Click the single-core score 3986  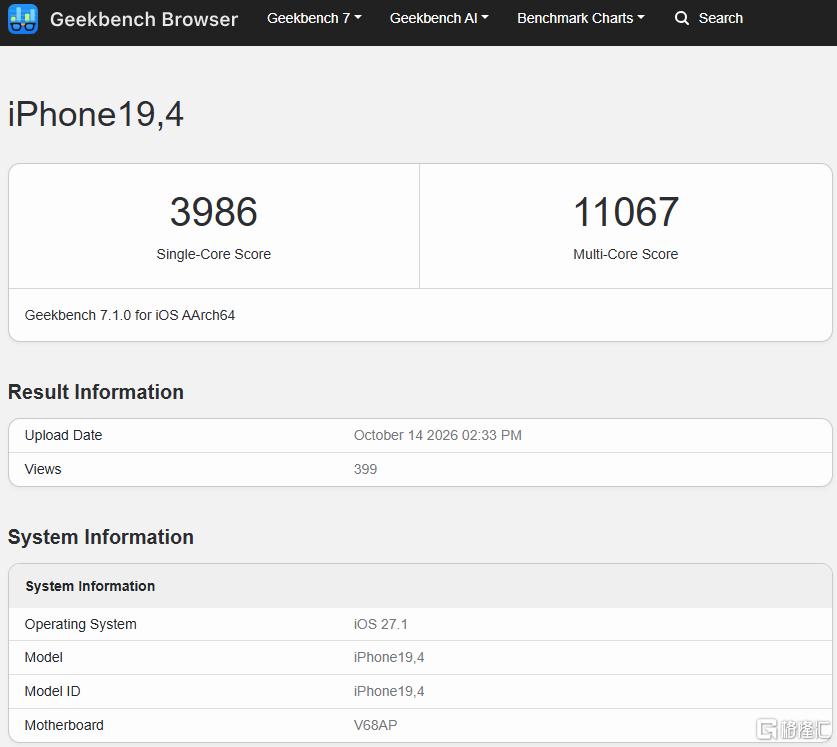click(x=214, y=211)
